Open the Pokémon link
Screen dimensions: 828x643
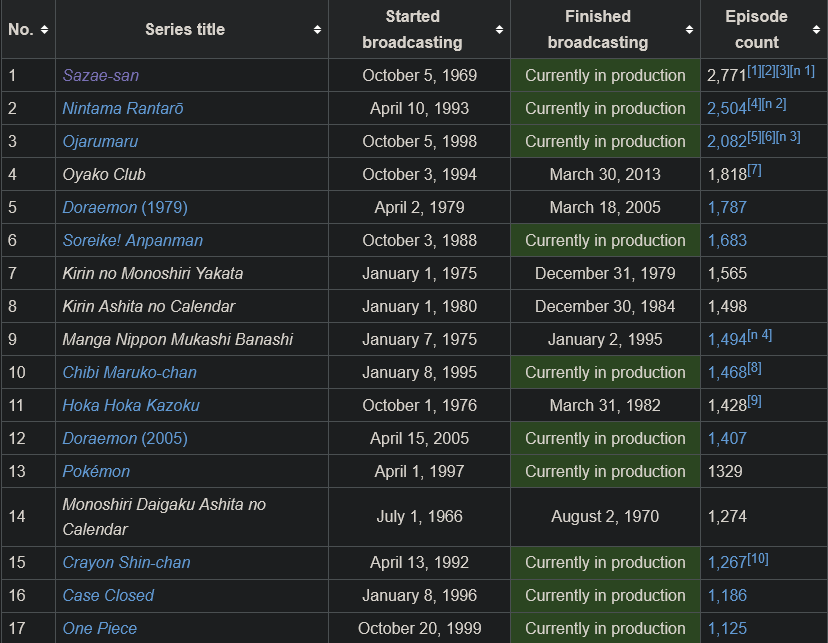tap(96, 471)
